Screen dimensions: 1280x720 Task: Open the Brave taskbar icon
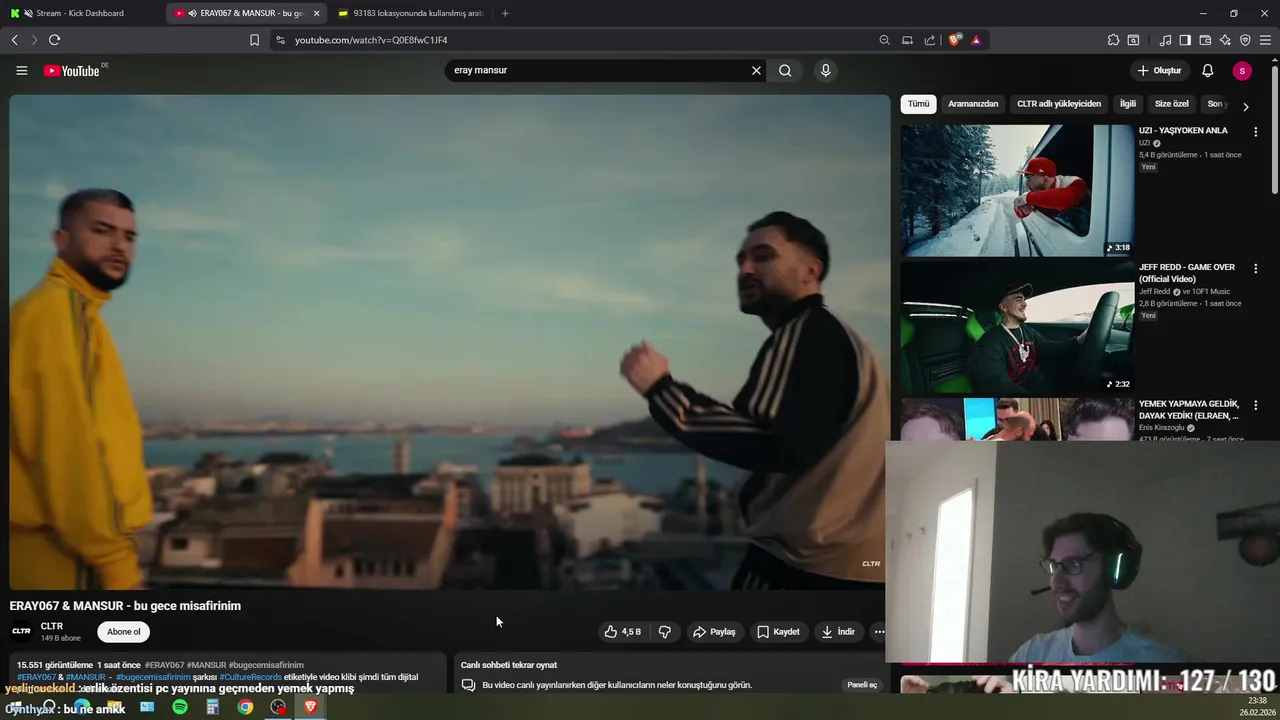[x=310, y=707]
